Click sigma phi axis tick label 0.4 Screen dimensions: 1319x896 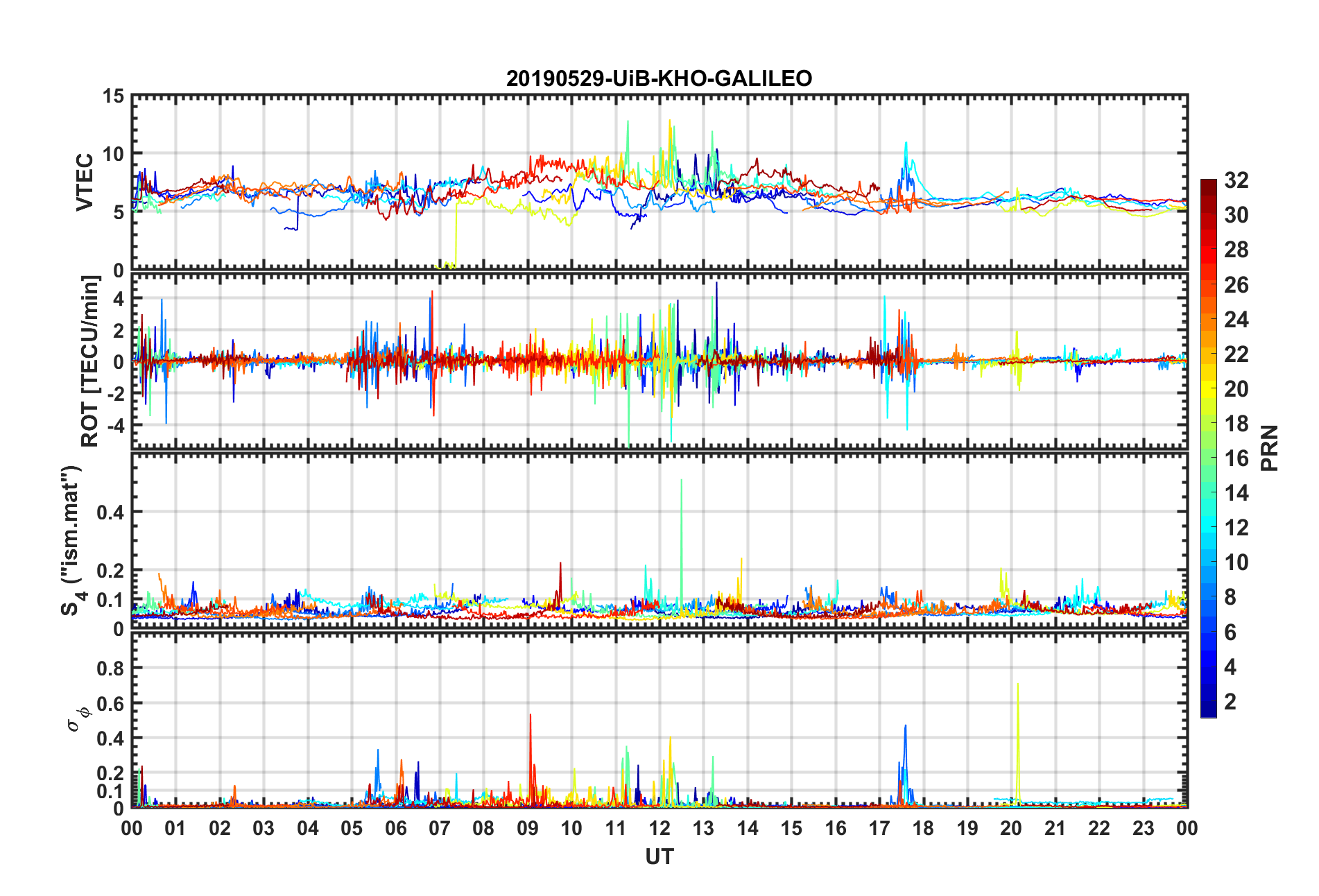click(x=111, y=738)
